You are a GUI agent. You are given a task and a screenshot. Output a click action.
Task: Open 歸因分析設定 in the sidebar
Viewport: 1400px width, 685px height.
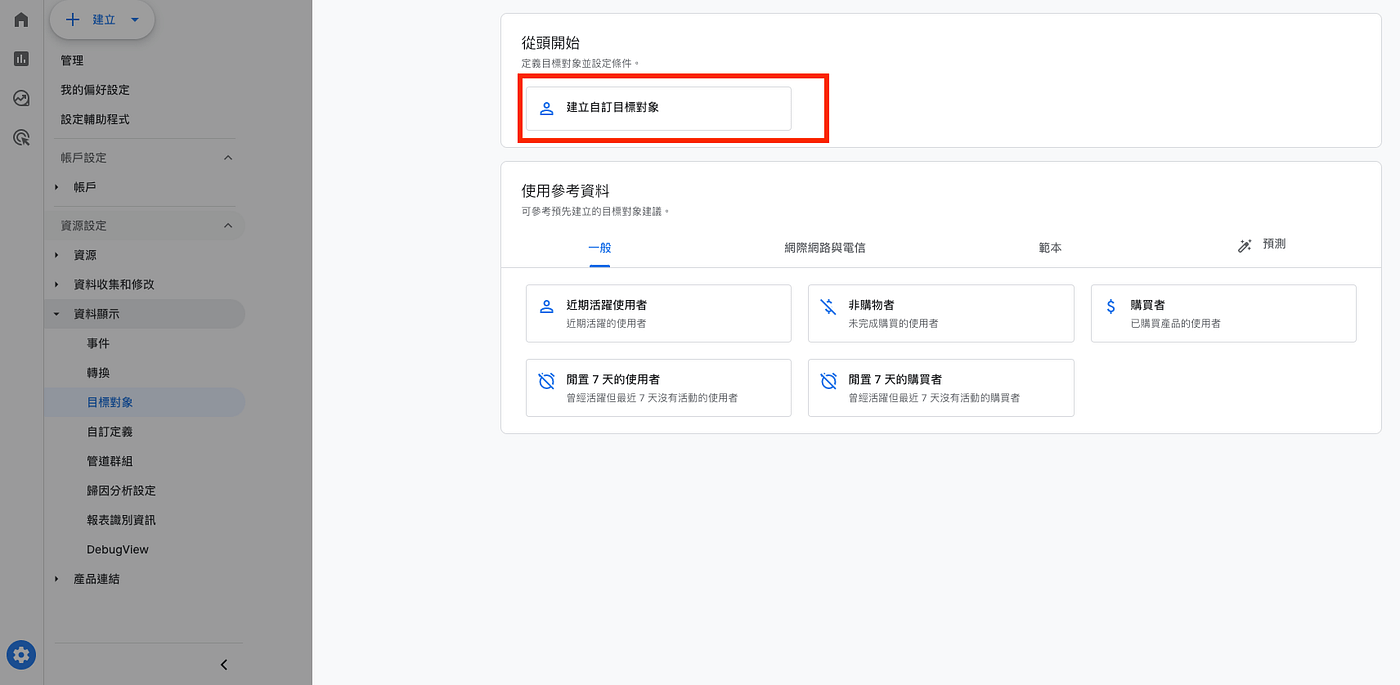(x=121, y=491)
